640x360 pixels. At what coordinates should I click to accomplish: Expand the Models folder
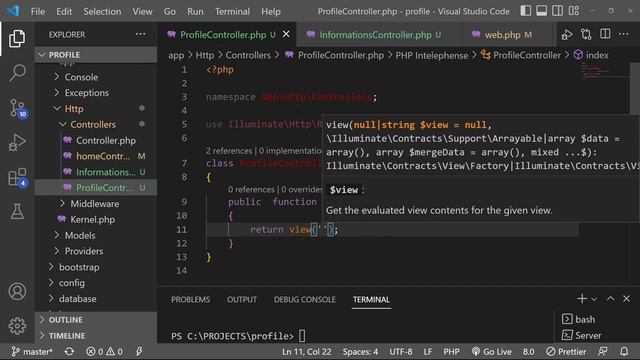[x=96, y=236]
